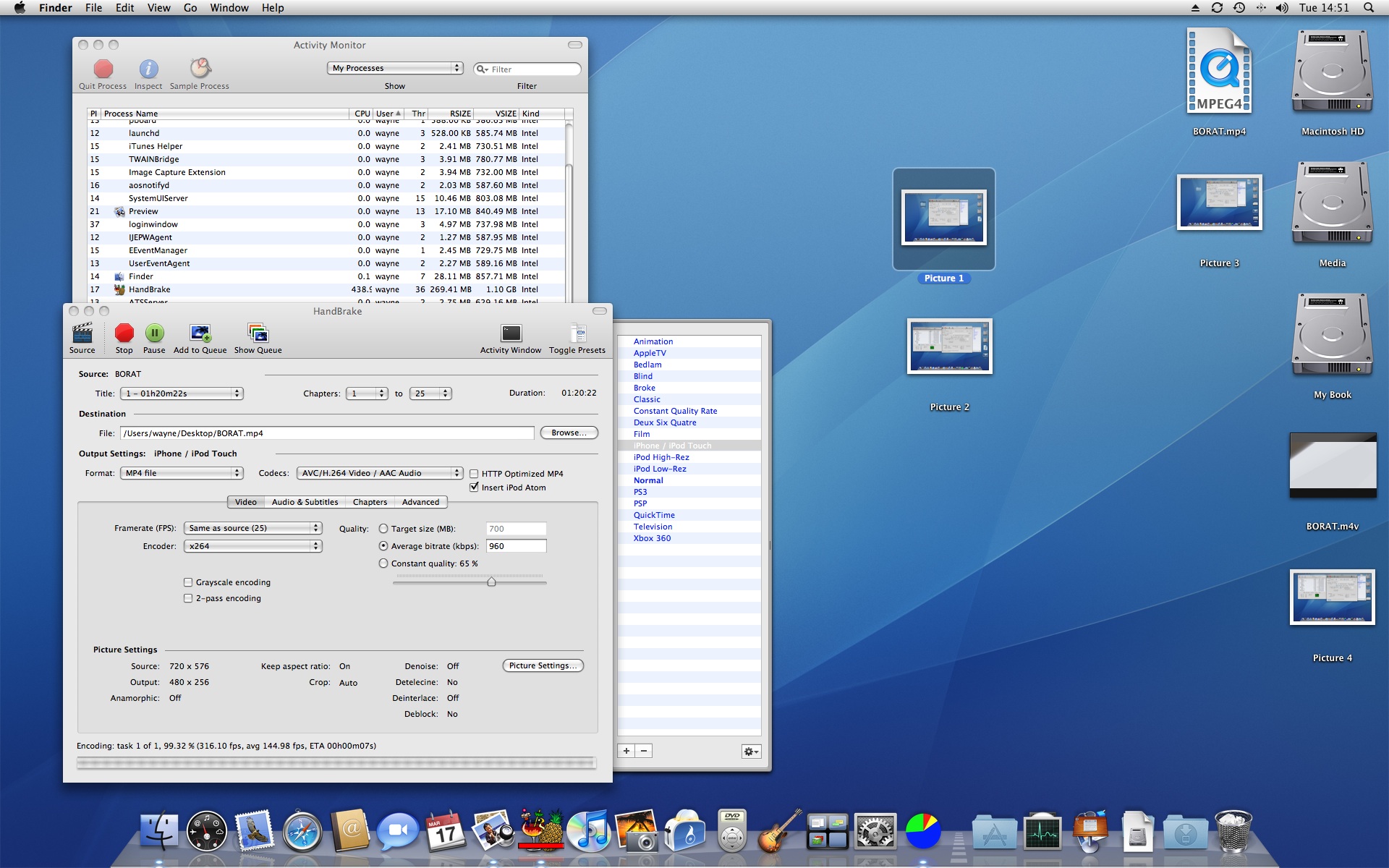Click the Browse... button

coord(569,433)
